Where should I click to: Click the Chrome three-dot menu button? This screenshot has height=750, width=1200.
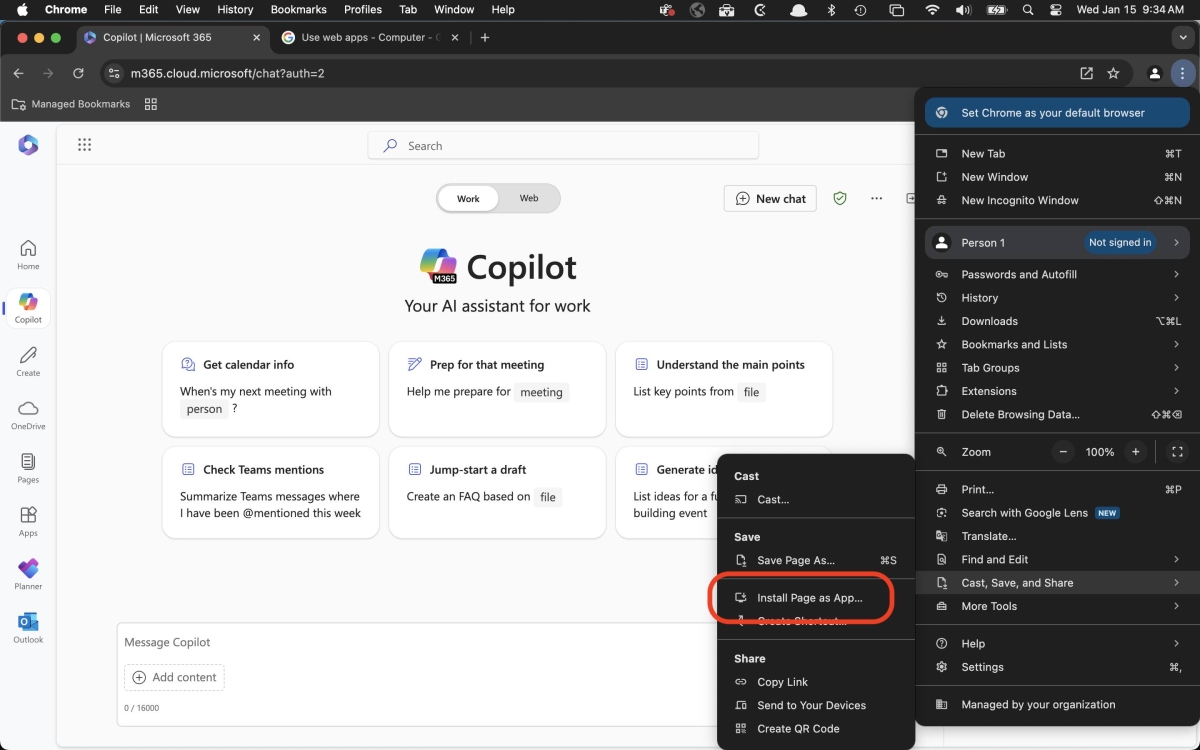click(x=1182, y=73)
